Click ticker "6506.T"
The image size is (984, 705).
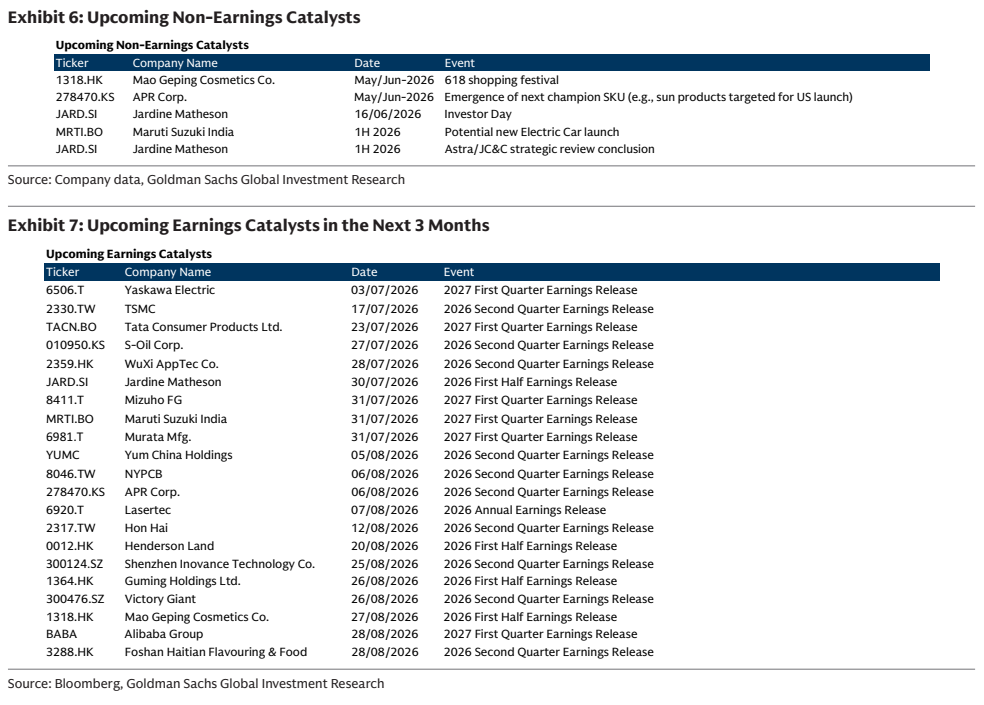pos(65,290)
